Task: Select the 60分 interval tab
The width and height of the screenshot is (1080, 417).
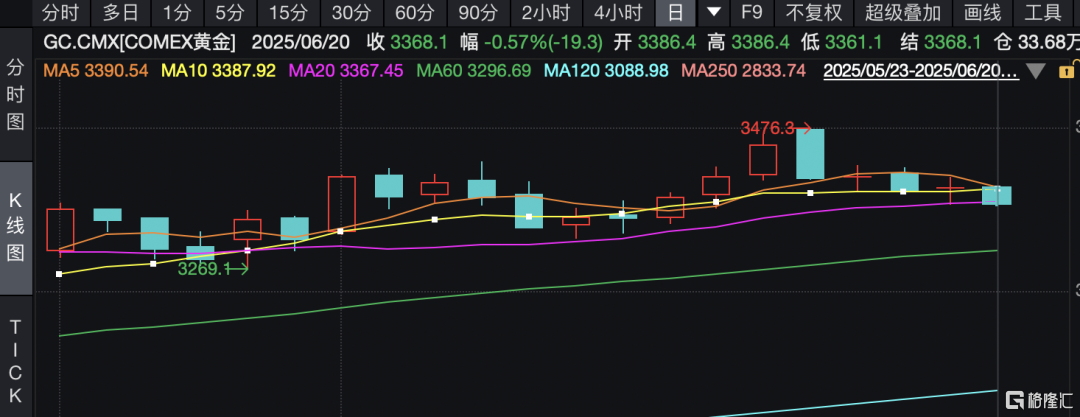Action: tap(415, 12)
